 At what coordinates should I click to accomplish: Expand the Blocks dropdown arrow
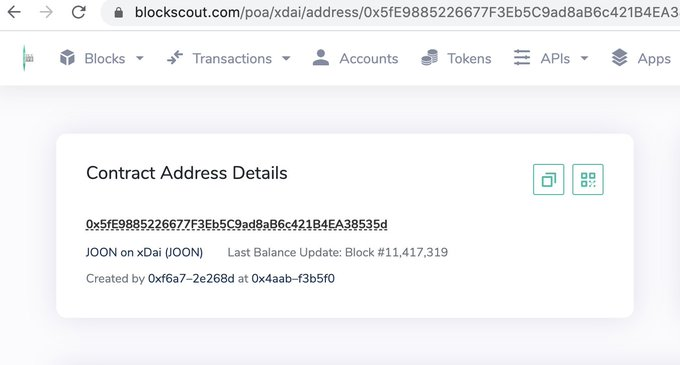[140, 58]
